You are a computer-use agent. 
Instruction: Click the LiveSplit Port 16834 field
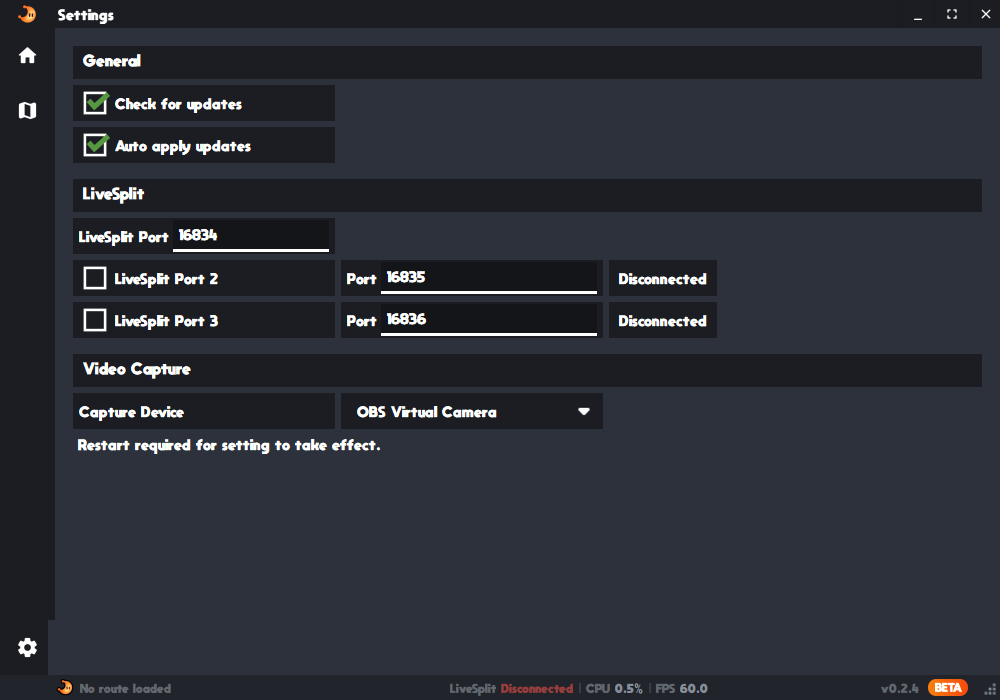(x=251, y=235)
